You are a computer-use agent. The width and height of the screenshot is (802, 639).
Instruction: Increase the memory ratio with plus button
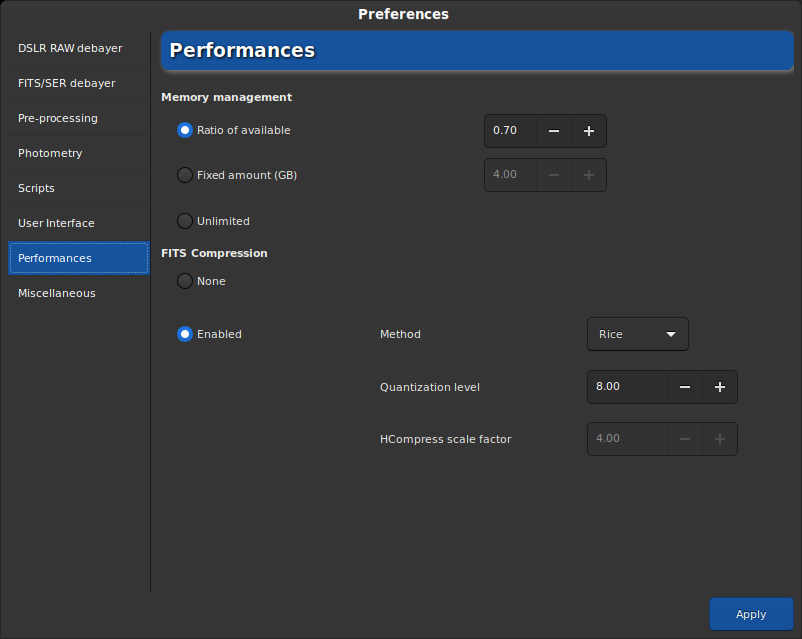click(589, 131)
